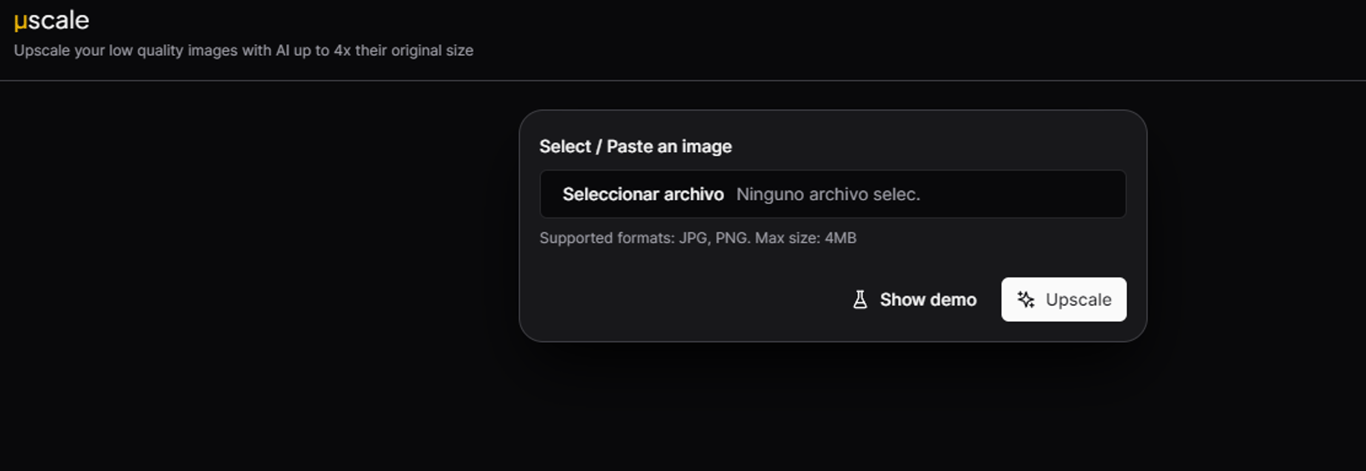Screen dimensions: 1366x471
Task: Click the flask icon beside Show demo
Action: [860, 300]
